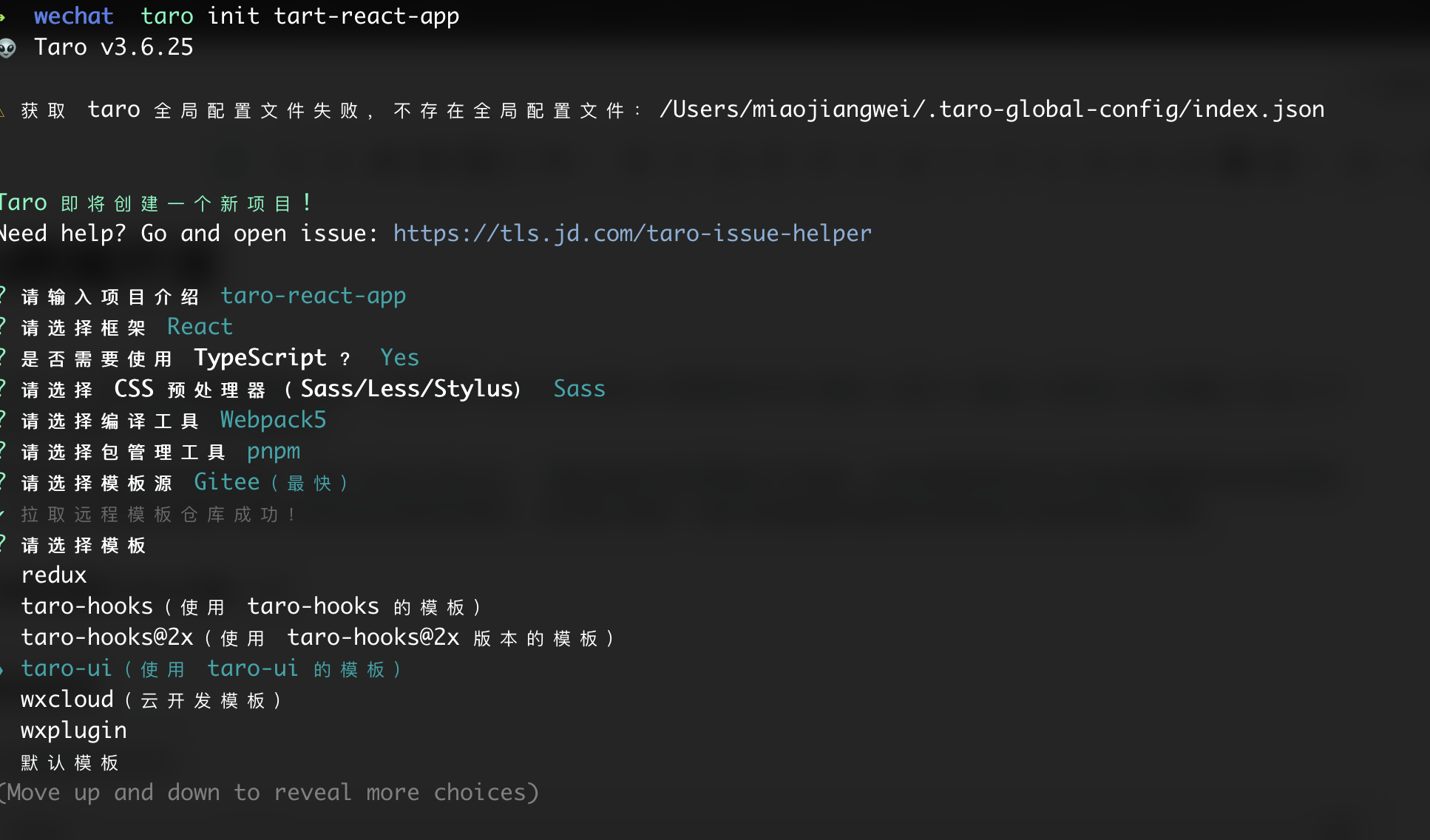This screenshot has height=840, width=1430.
Task: Click the Need help? Go and open issue text
Action: [x=189, y=234]
